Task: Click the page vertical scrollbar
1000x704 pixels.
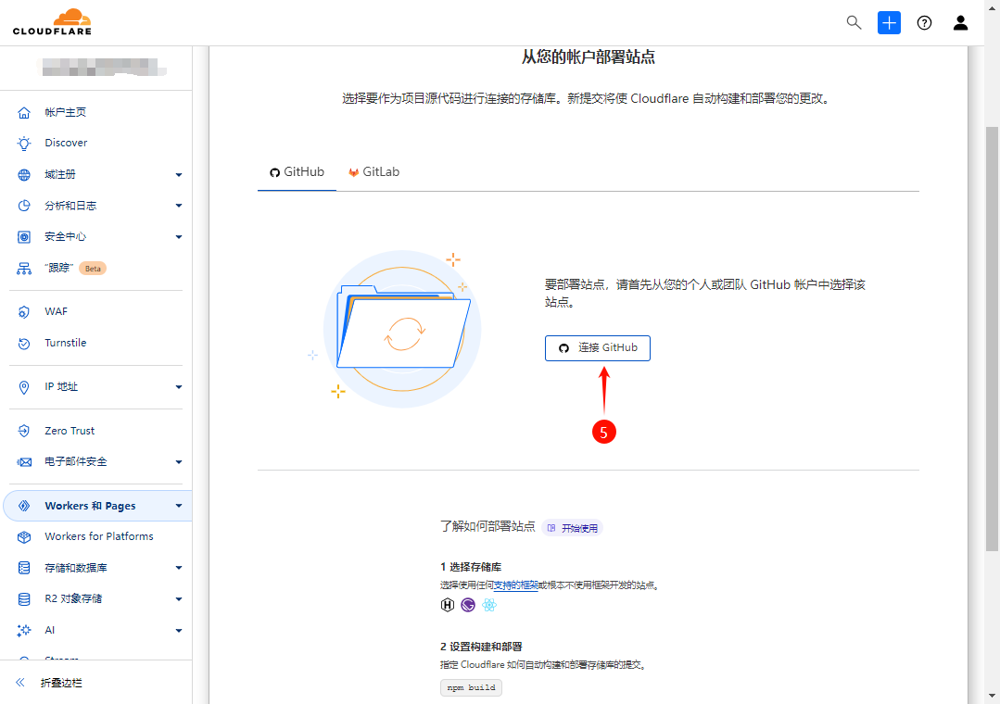Action: pyautogui.click(x=991, y=340)
